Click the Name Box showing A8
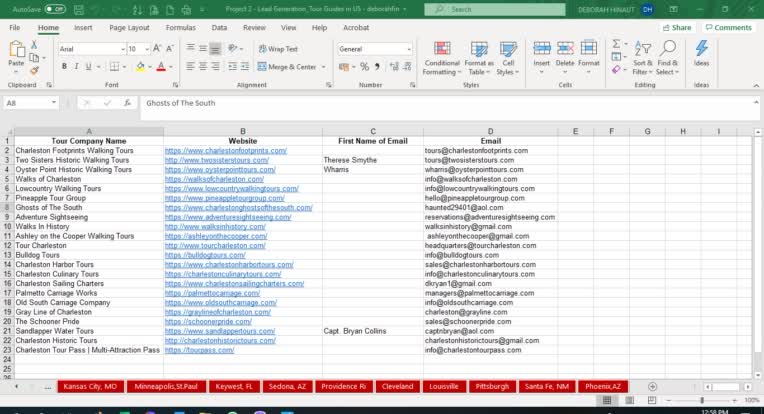 (x=26, y=103)
